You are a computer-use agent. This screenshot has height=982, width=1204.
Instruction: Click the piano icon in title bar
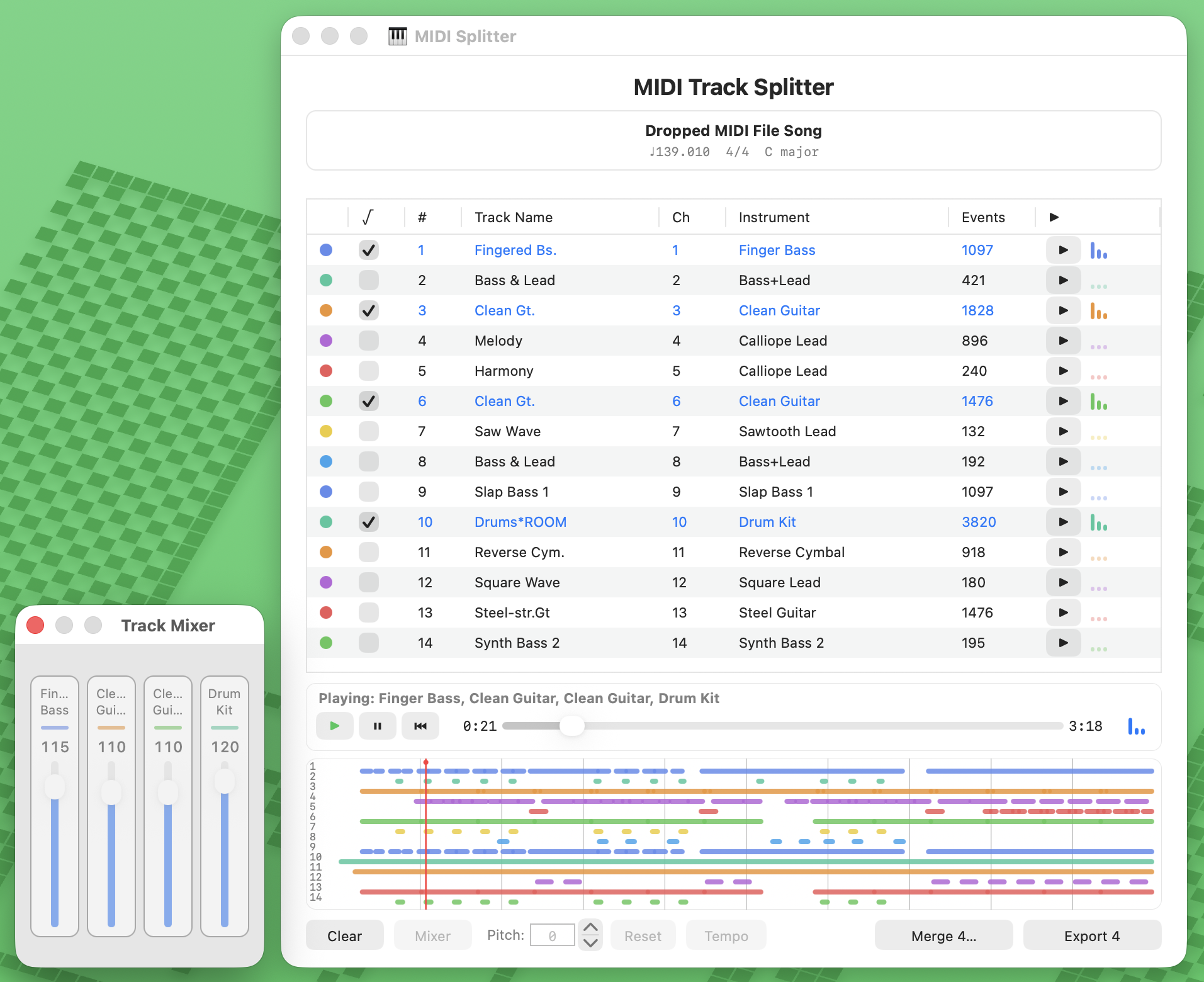coord(397,37)
